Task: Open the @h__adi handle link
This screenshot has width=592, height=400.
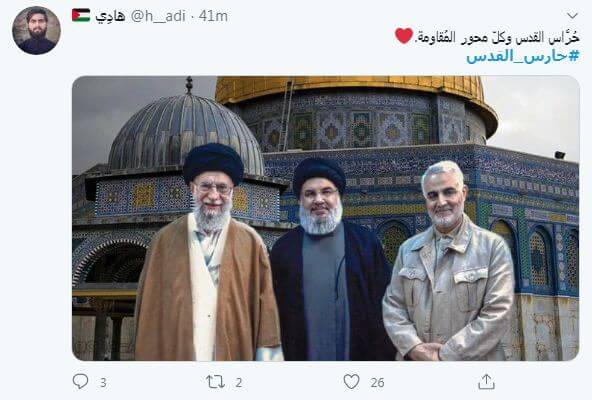Action: (x=158, y=16)
